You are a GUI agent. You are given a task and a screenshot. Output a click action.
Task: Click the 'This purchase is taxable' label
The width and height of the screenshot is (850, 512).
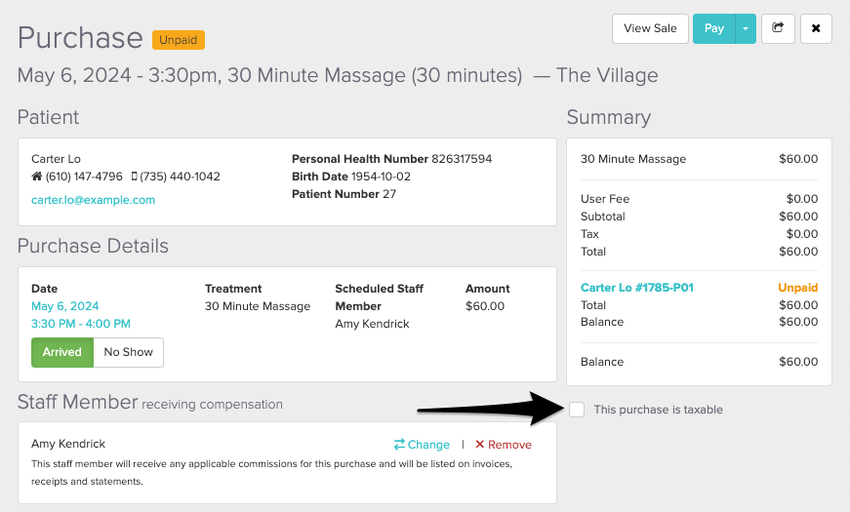point(658,409)
